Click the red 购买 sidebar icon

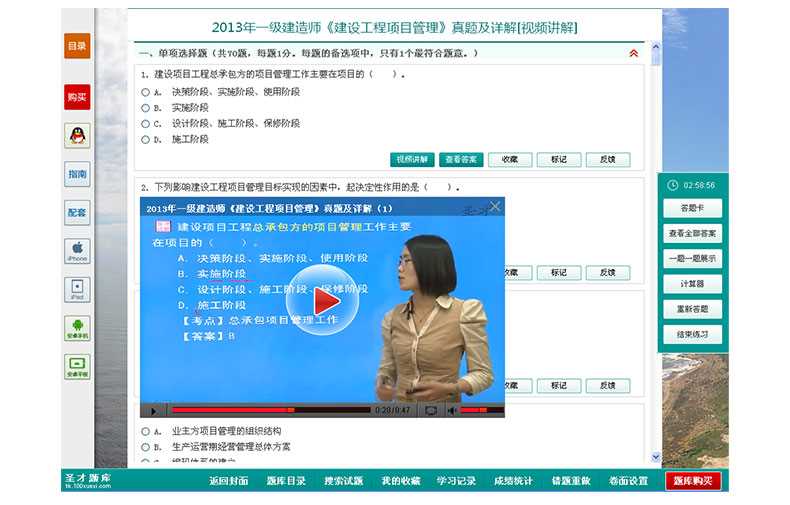[x=77, y=97]
